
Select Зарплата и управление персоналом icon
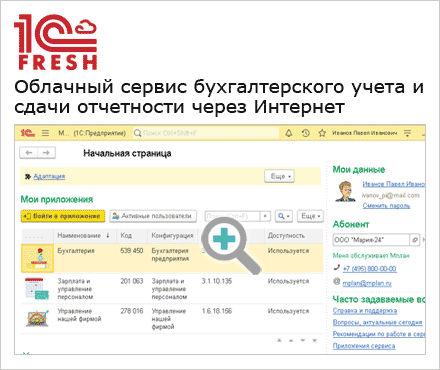[37, 289]
